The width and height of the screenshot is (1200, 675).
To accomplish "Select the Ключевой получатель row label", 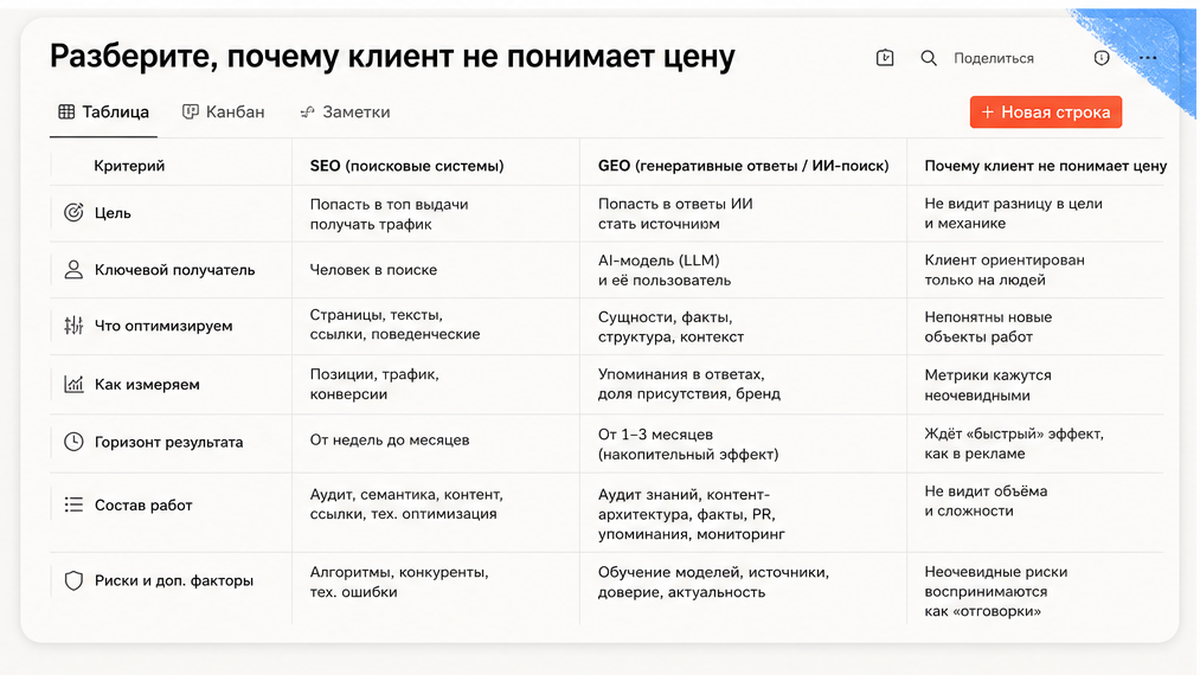I will tap(175, 270).
